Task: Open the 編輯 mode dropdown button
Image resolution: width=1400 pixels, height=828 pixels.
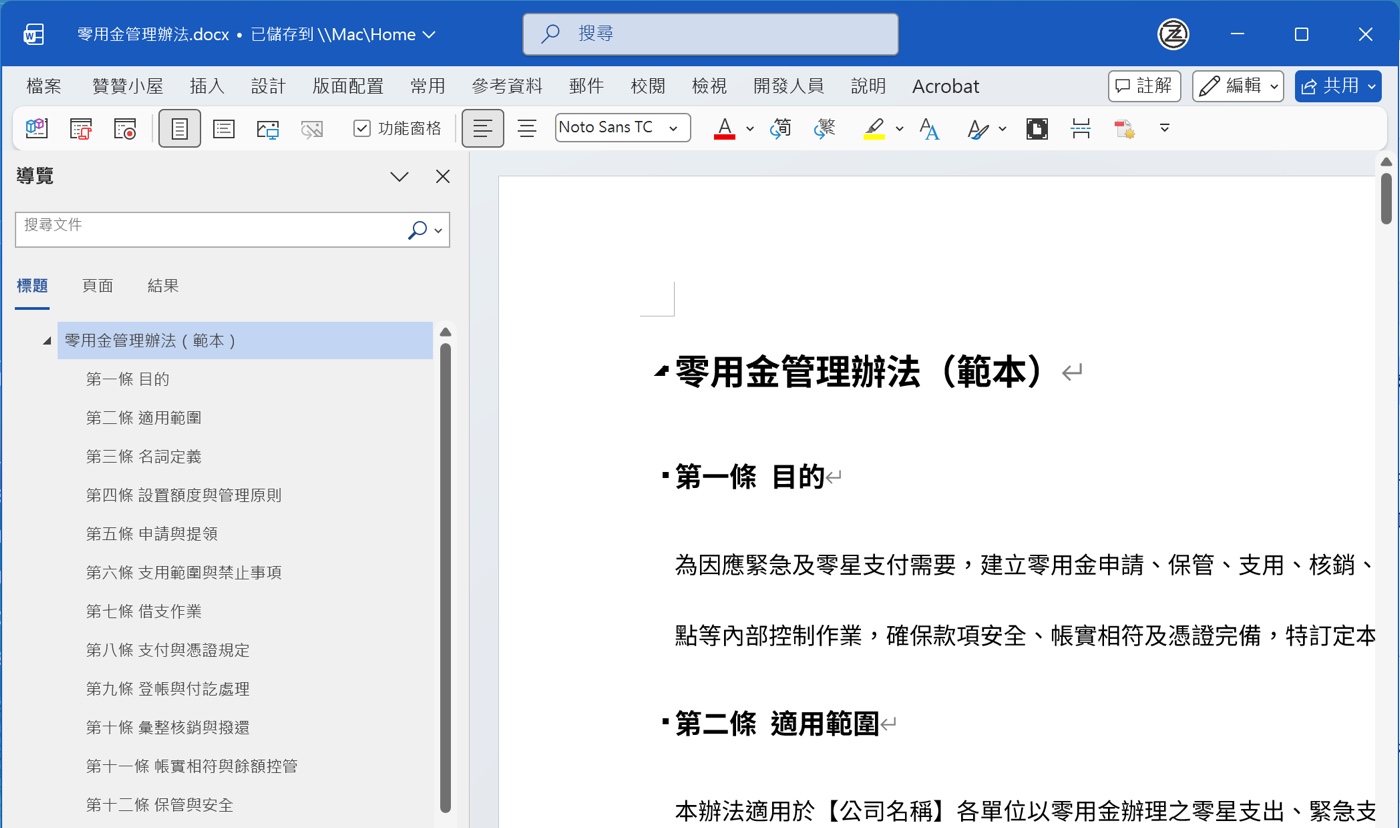Action: point(1238,86)
